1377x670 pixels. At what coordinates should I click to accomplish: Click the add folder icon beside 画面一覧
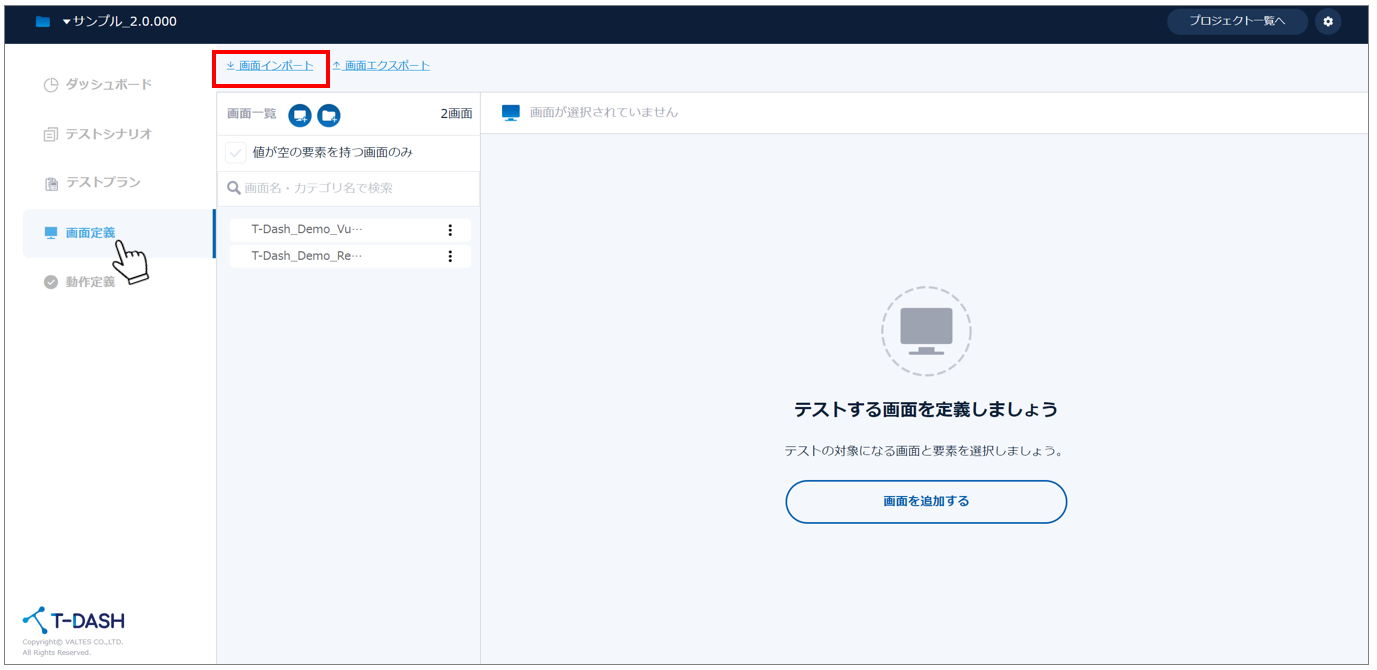click(x=329, y=115)
